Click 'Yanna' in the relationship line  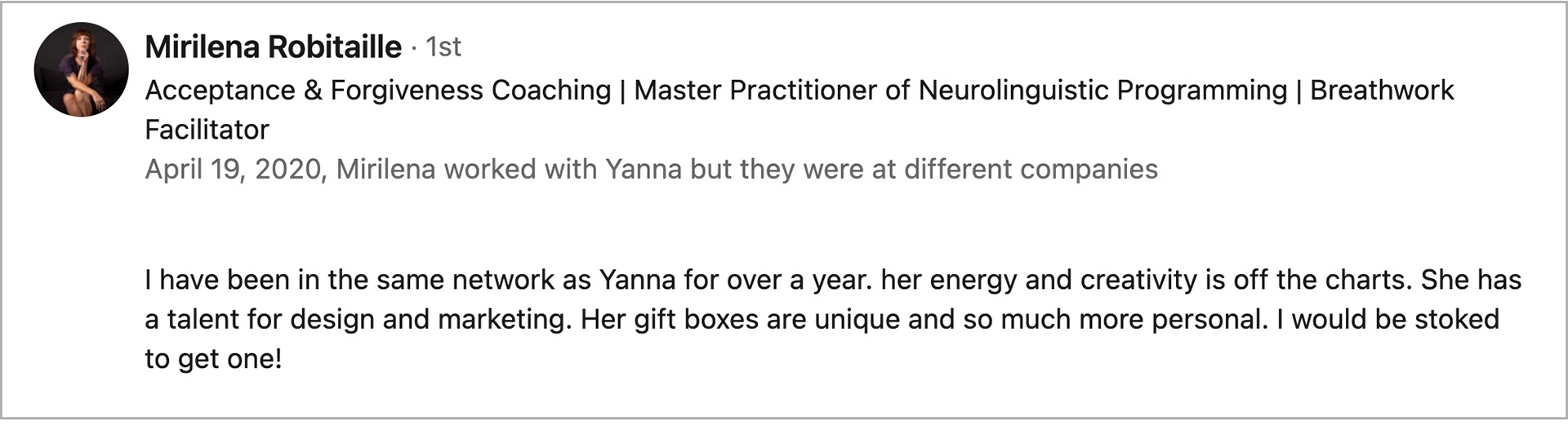click(643, 170)
